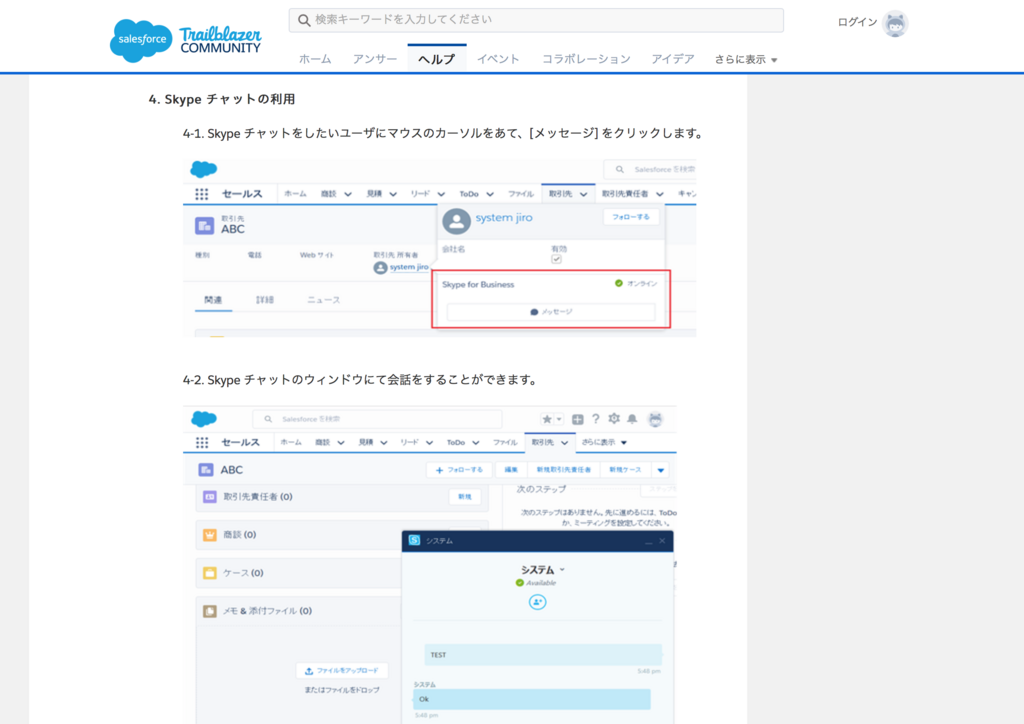
Task: Click the 新規取引先責任者 button
Action: click(x=564, y=469)
